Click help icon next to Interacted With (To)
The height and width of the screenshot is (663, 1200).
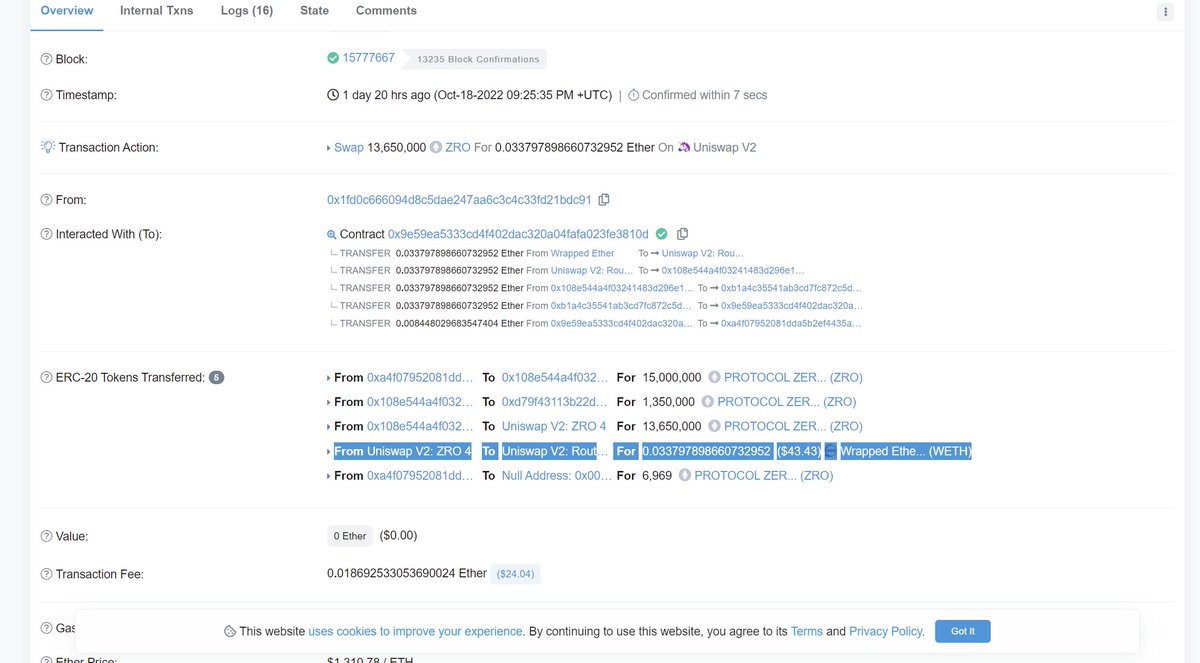(x=46, y=234)
